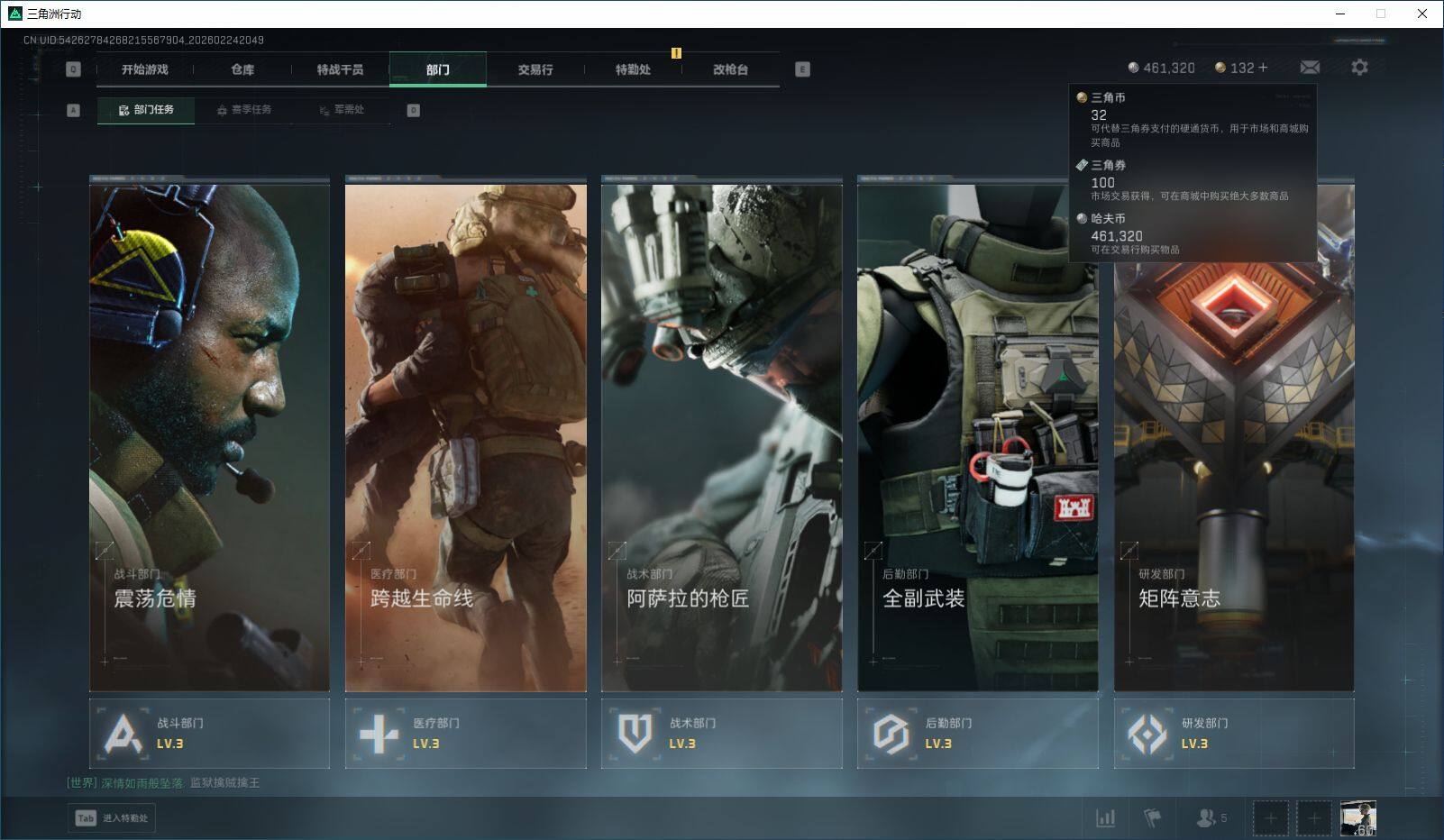This screenshot has height=840, width=1444.
Task: Click the 战斗部门 emblem icon
Action: click(x=123, y=734)
